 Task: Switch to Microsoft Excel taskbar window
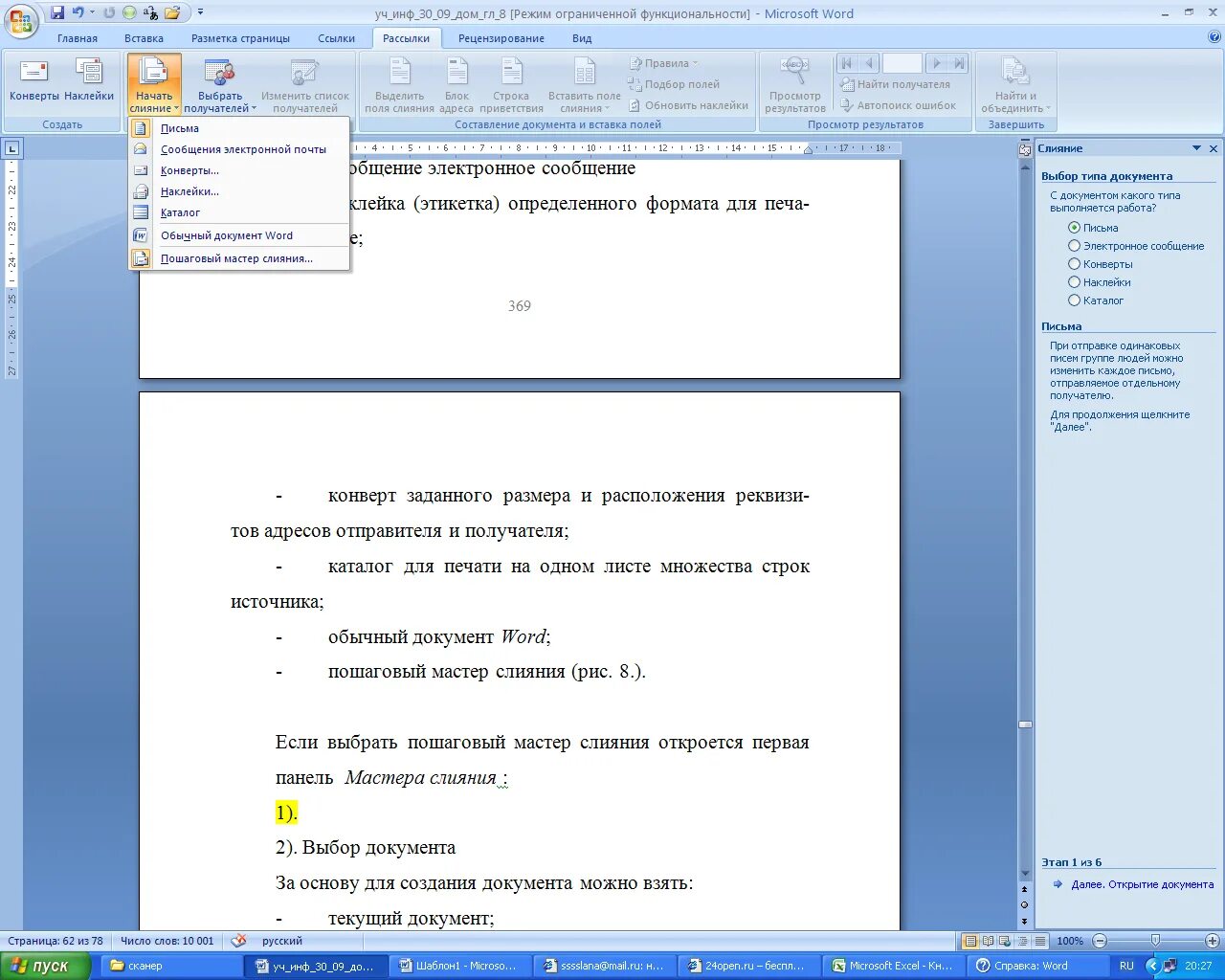coord(892,966)
